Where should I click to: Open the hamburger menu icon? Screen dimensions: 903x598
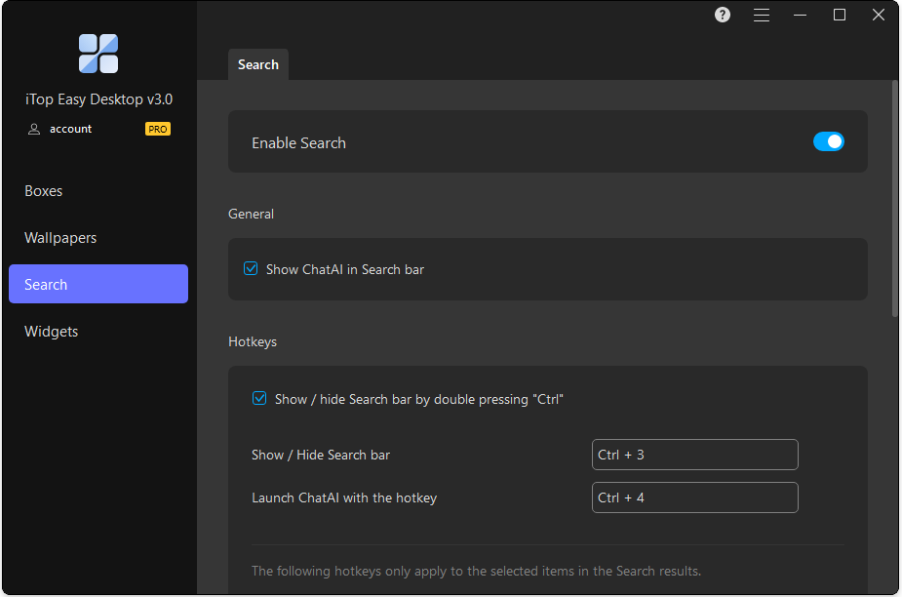(x=761, y=15)
